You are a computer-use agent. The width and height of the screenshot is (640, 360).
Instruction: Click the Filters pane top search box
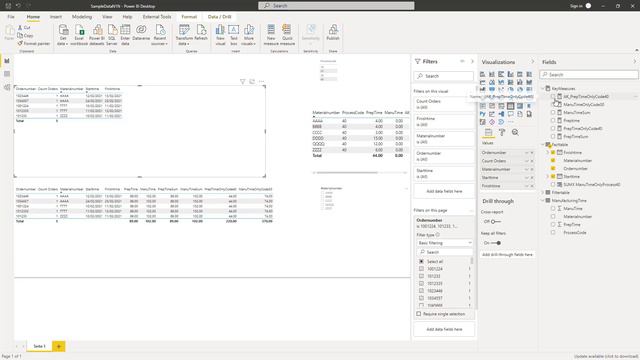444,76
